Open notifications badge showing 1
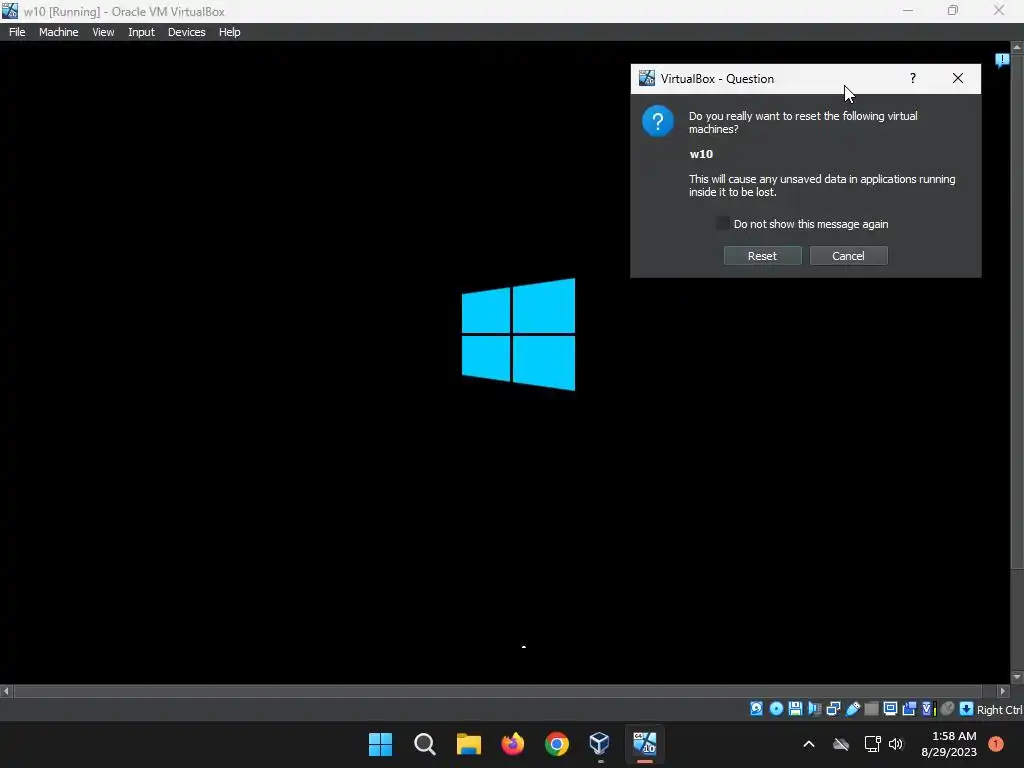The width and height of the screenshot is (1024, 768). coord(995,744)
